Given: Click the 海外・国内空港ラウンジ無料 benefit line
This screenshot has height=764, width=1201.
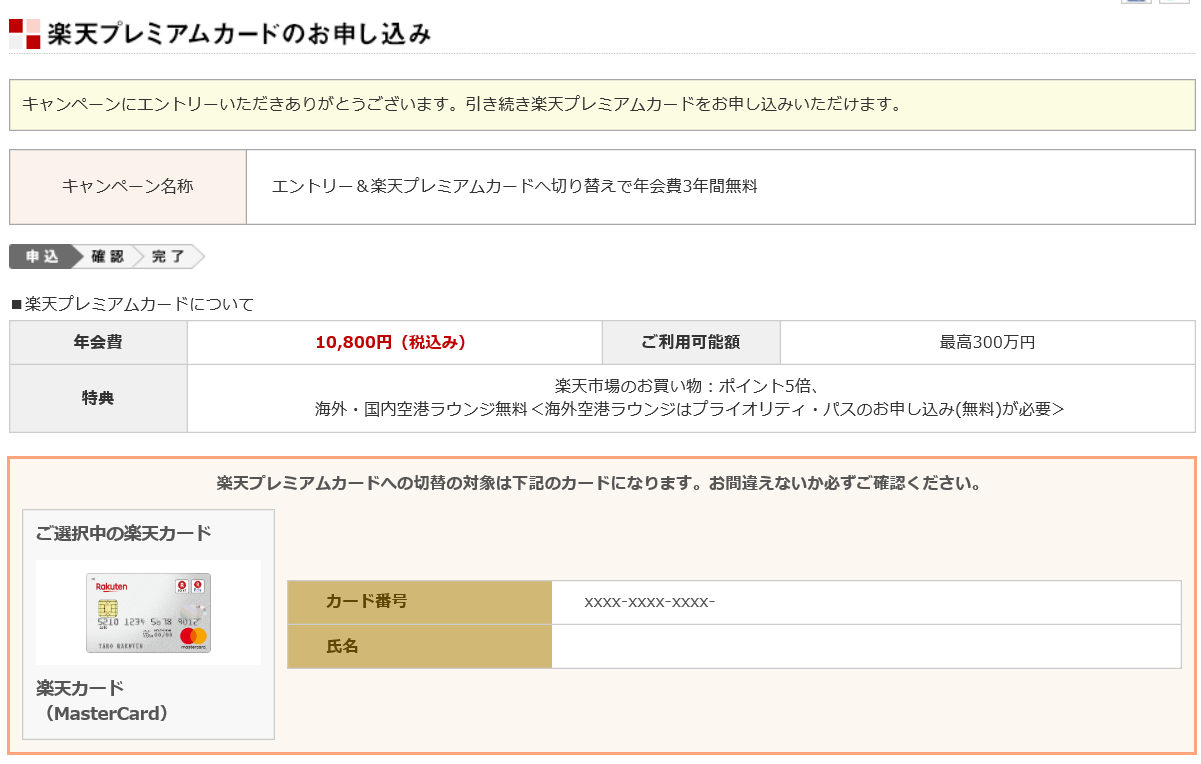Looking at the screenshot, I should 690,409.
